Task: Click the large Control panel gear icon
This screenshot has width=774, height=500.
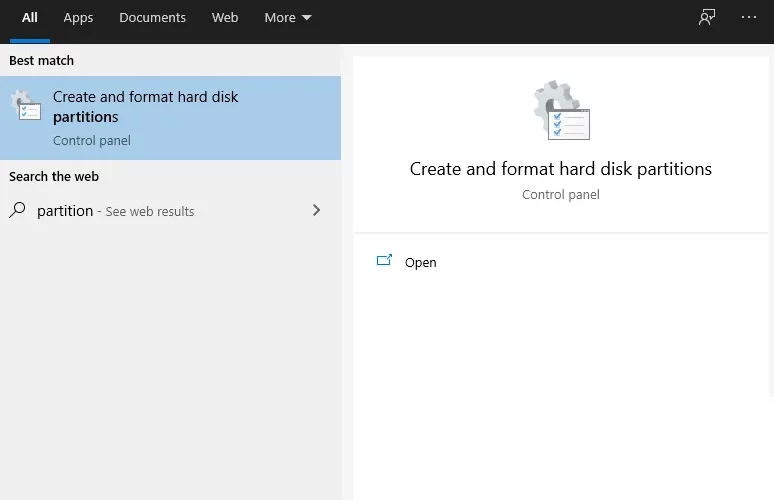Action: pyautogui.click(x=561, y=110)
